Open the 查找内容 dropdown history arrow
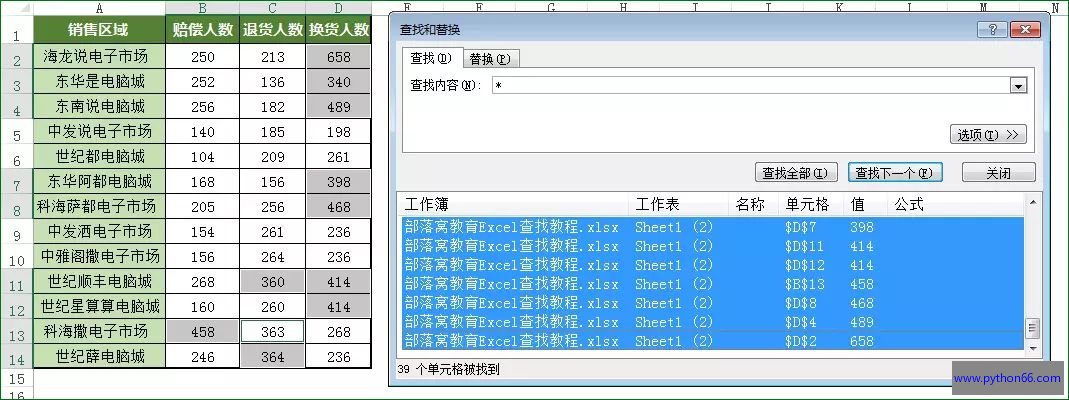 1018,86
